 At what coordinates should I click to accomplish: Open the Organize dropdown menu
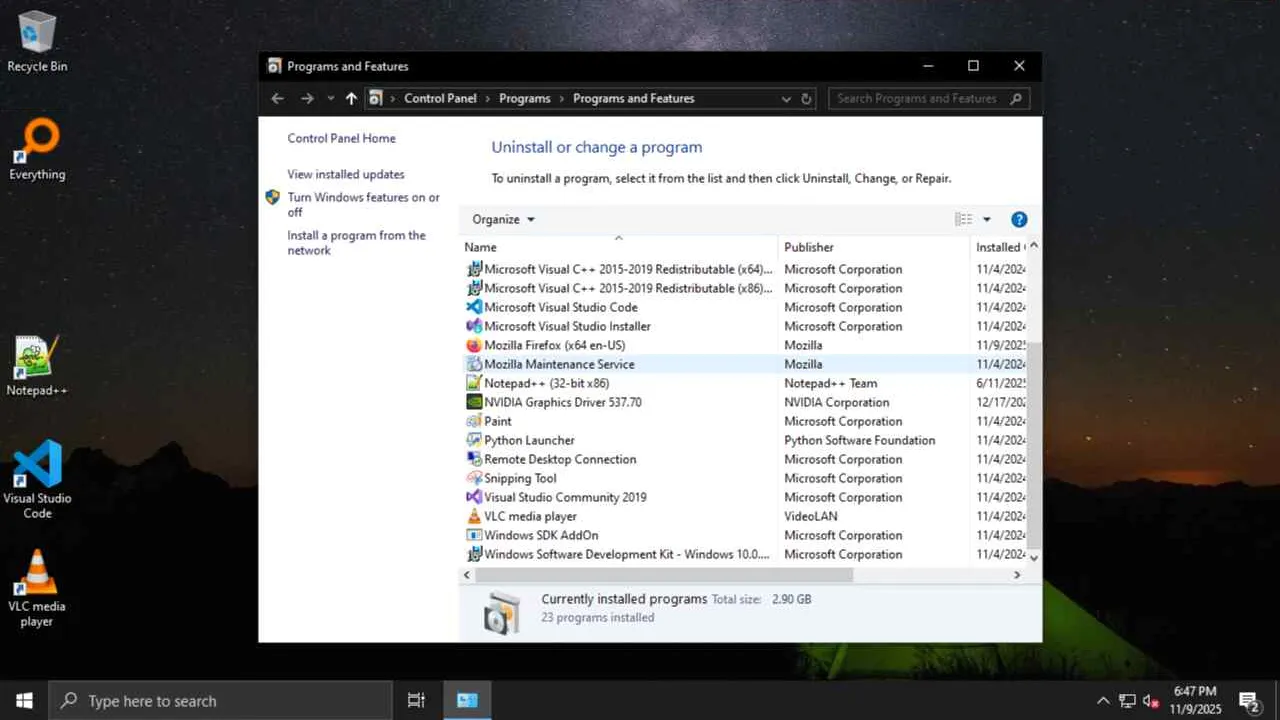(503, 219)
